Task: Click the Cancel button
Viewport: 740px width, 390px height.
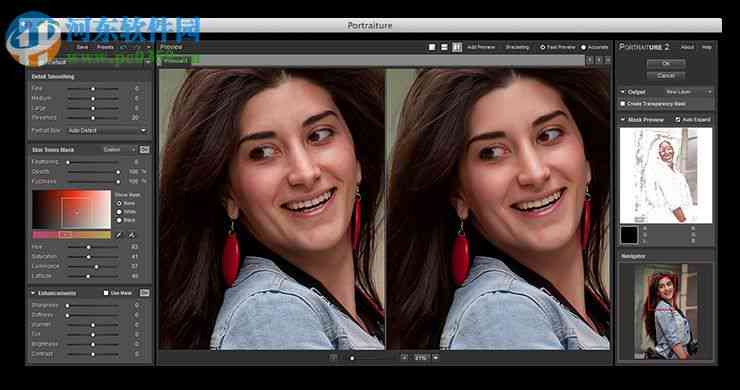Action: pyautogui.click(x=666, y=76)
